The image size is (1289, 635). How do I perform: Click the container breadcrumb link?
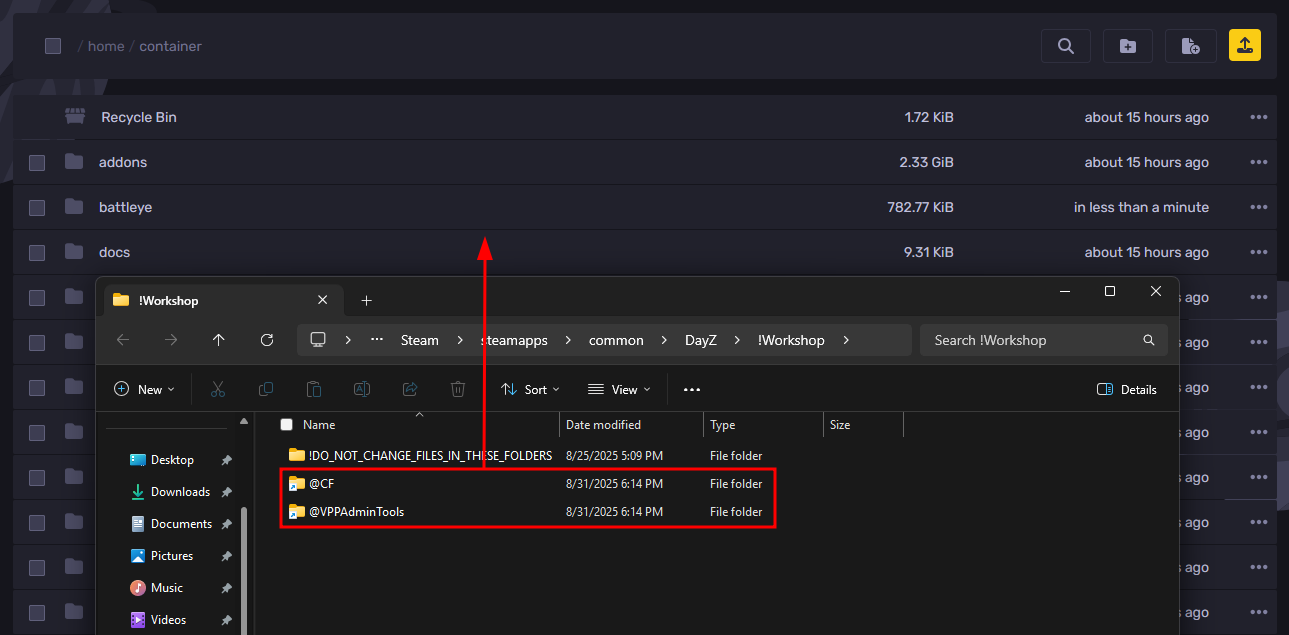pyautogui.click(x=170, y=46)
